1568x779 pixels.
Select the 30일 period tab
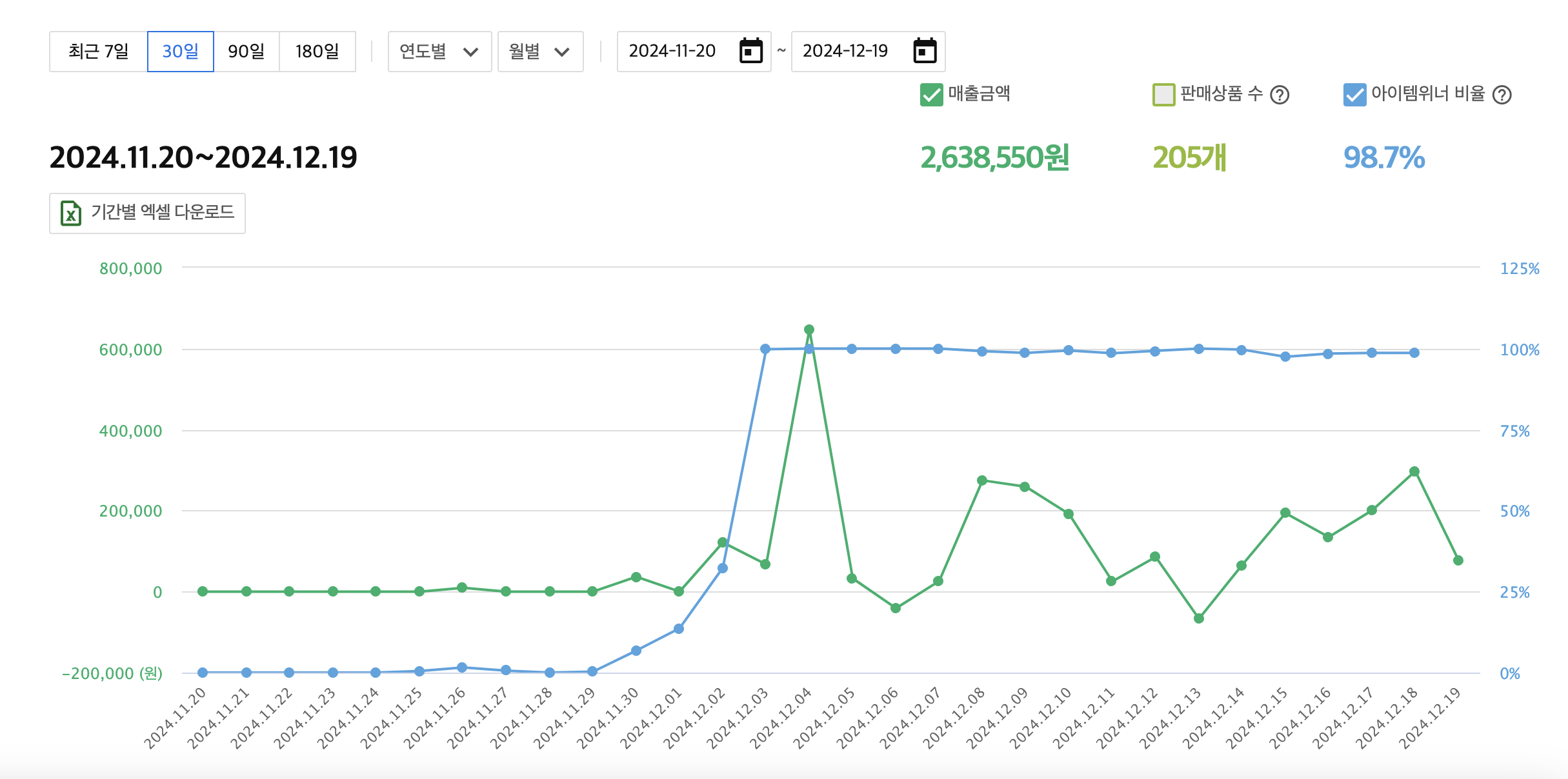(x=181, y=52)
